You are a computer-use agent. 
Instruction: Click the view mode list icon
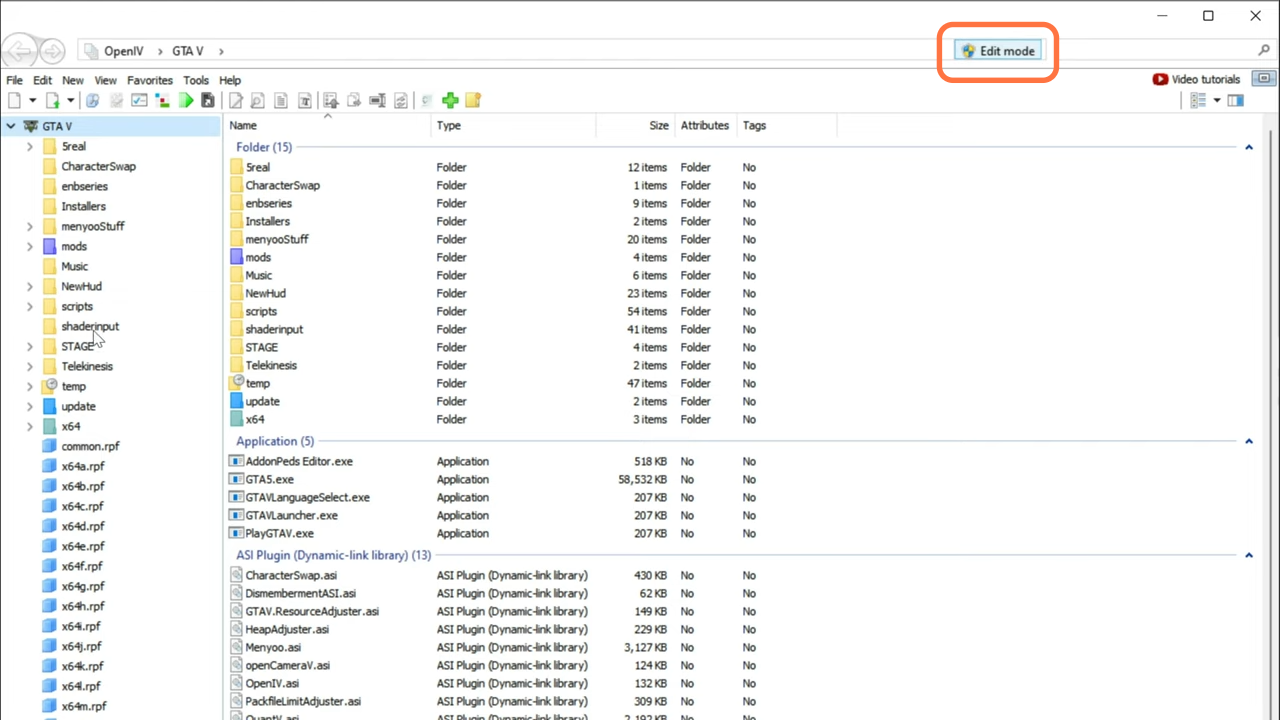tap(1198, 100)
